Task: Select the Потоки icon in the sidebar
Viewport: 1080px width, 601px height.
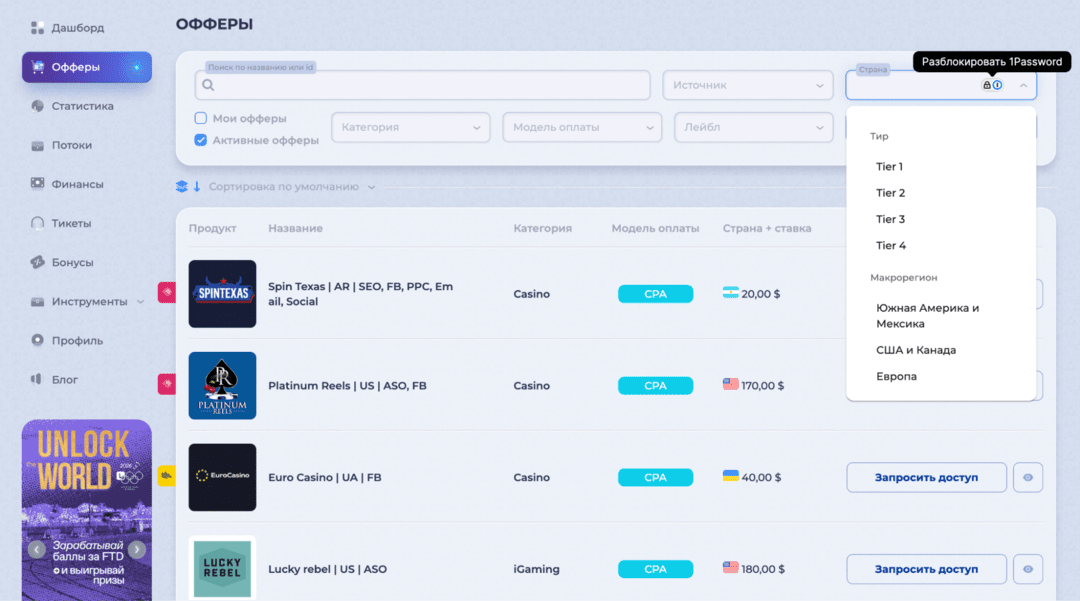Action: tap(36, 145)
